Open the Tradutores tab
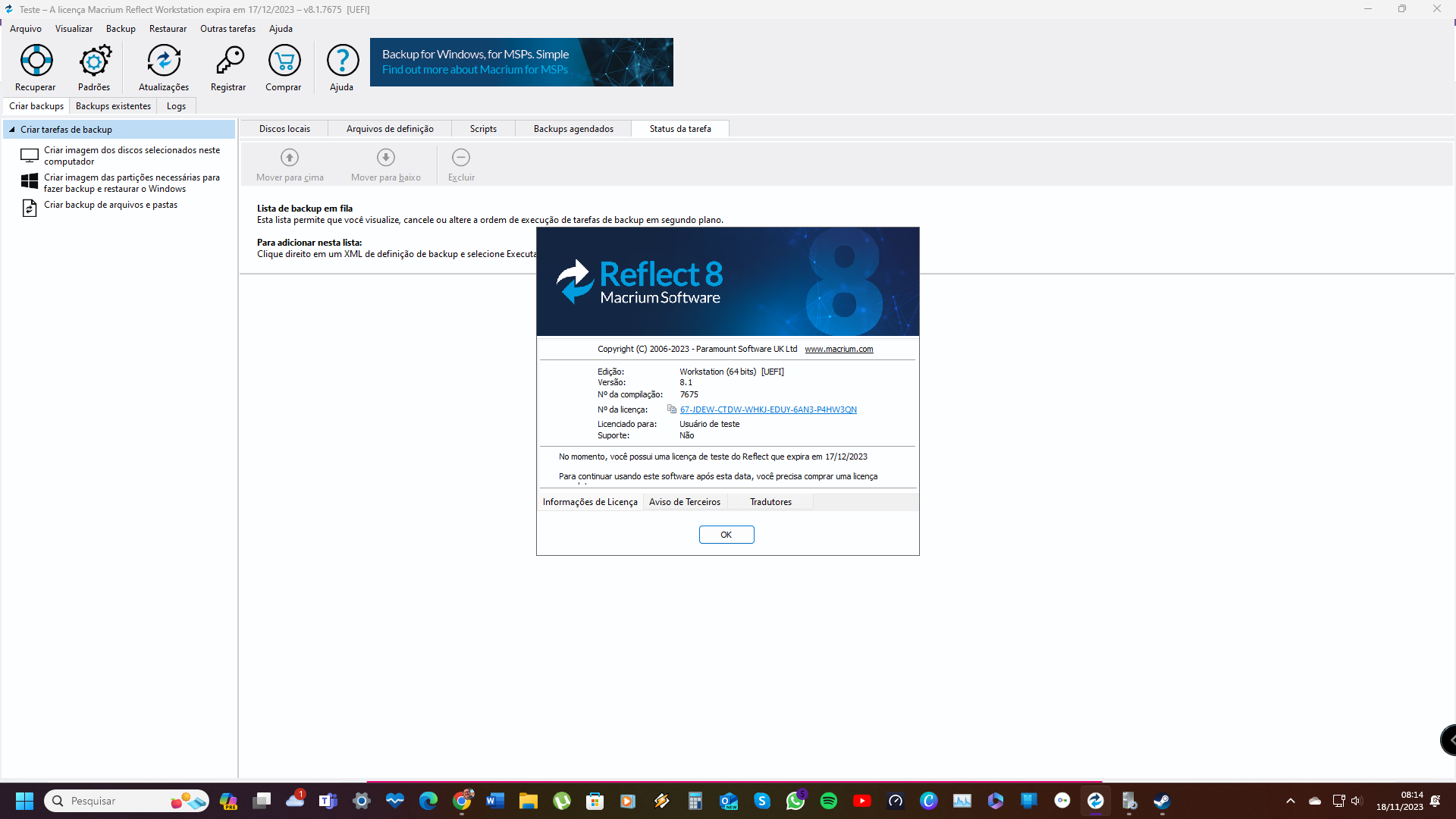 point(770,502)
